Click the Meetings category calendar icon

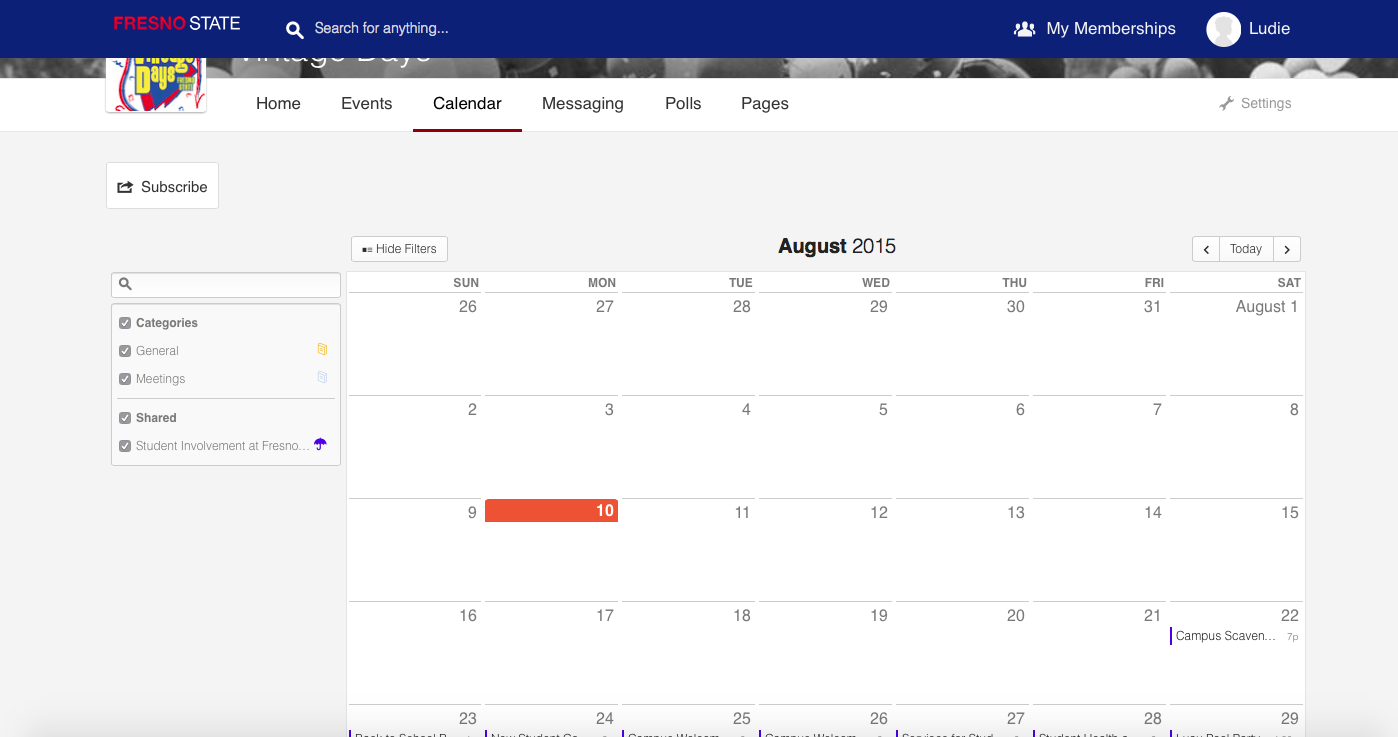pyautogui.click(x=322, y=378)
